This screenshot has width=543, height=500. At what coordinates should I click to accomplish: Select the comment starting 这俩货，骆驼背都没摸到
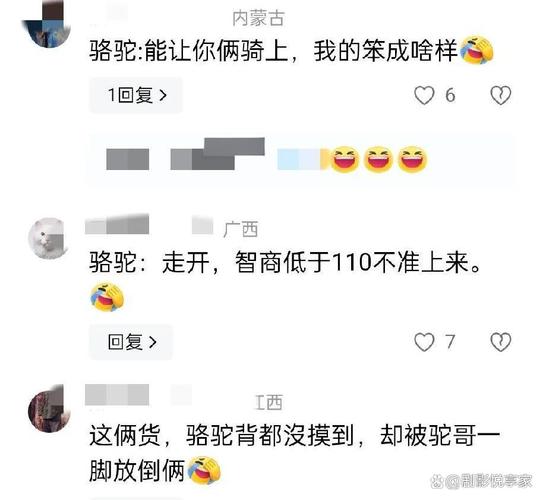click(x=294, y=453)
